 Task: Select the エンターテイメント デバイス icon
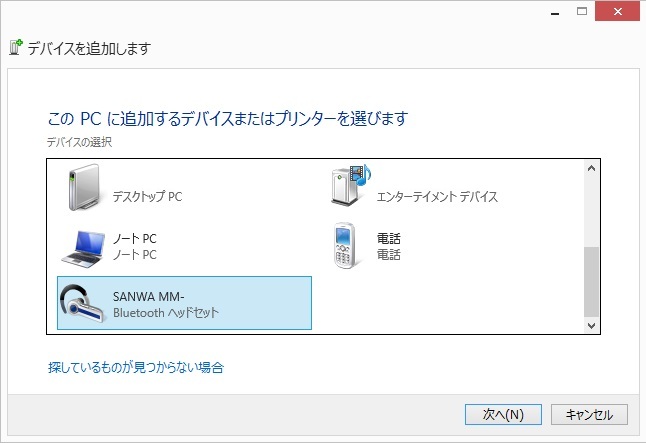click(x=351, y=185)
